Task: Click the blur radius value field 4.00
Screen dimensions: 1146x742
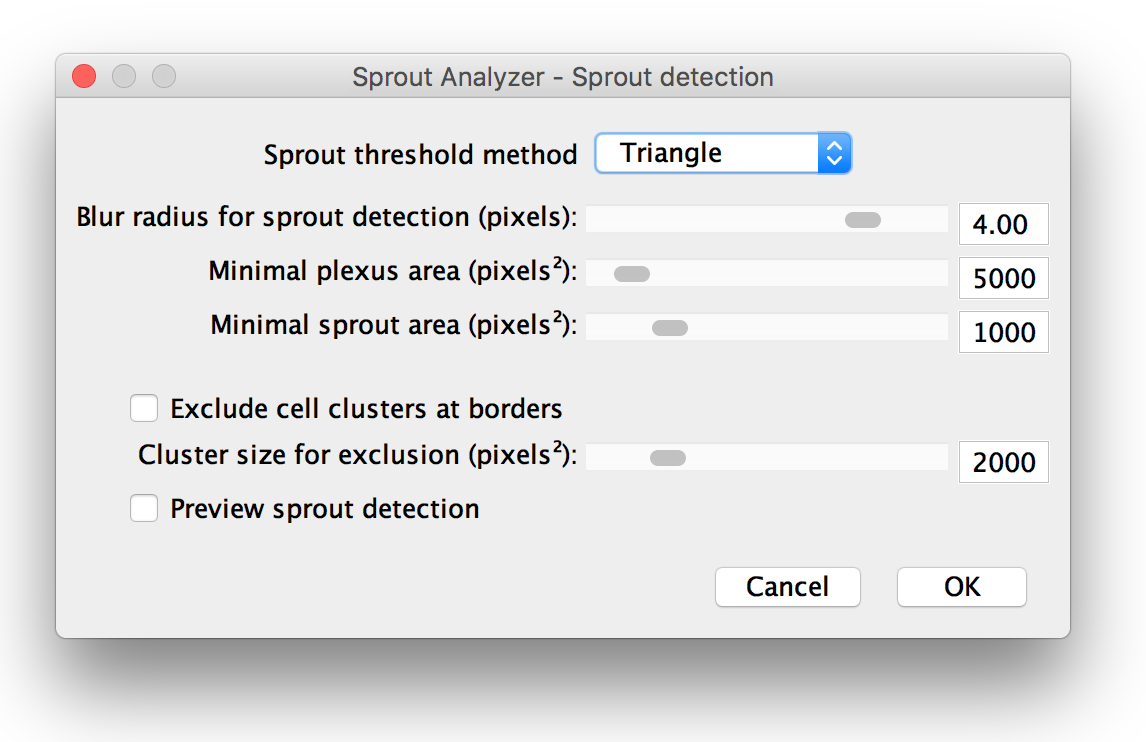Action: (x=1003, y=224)
